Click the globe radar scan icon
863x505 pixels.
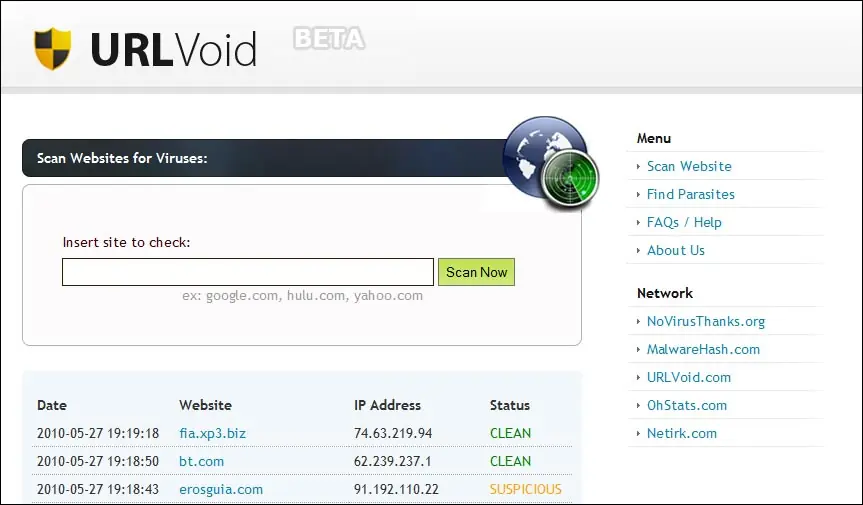click(x=551, y=163)
